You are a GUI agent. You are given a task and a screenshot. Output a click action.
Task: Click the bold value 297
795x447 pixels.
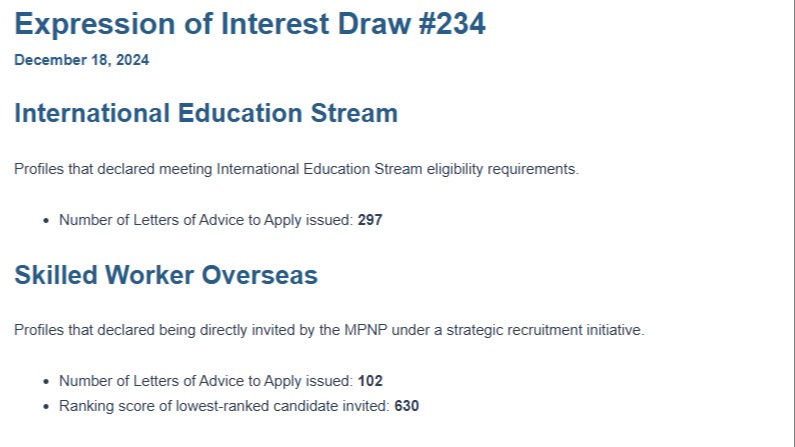pos(370,220)
